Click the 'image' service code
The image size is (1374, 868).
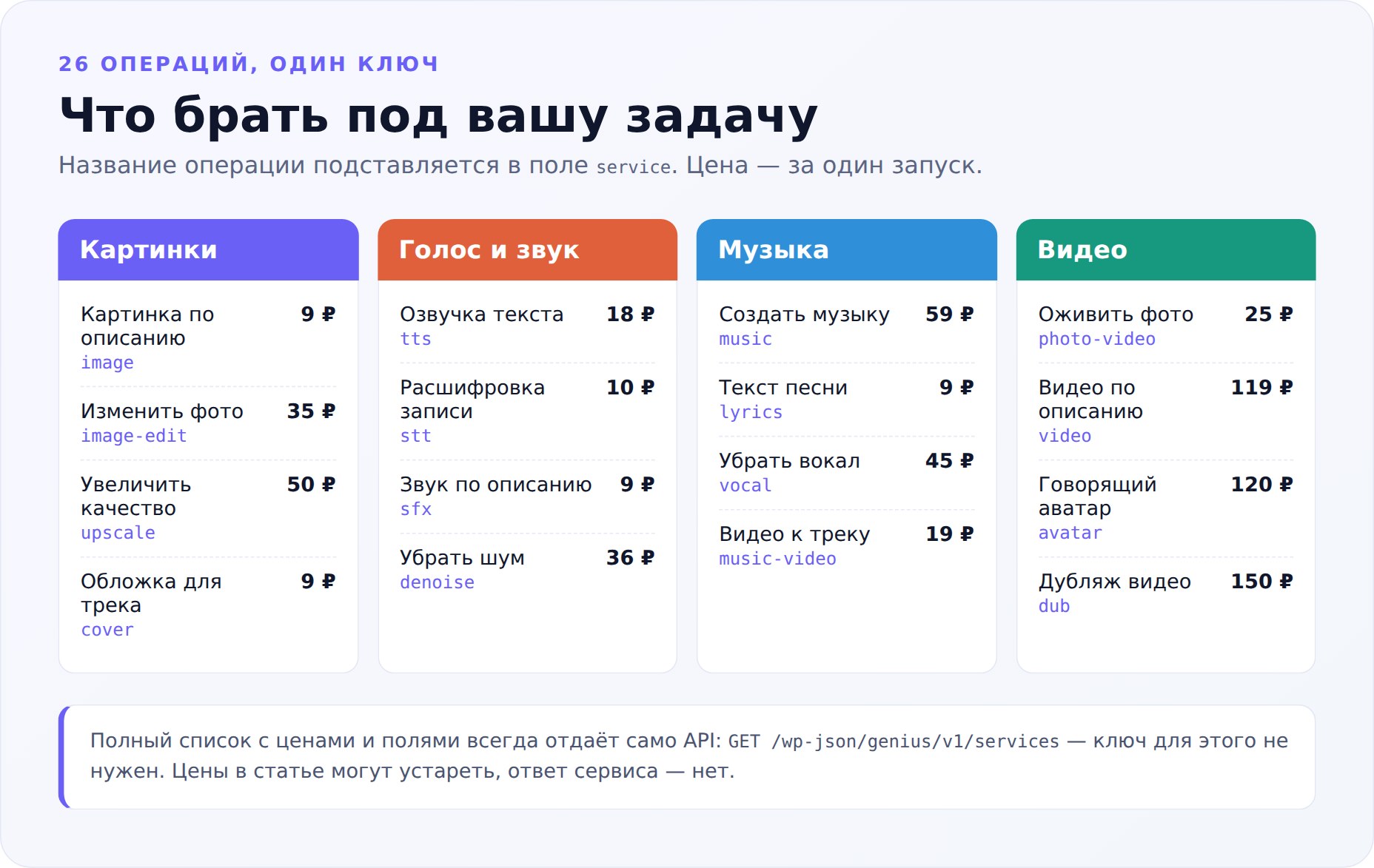coord(107,363)
